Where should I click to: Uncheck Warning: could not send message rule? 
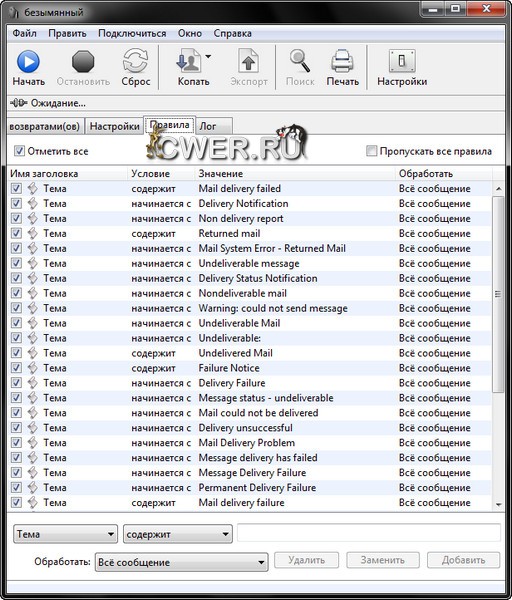coord(16,308)
